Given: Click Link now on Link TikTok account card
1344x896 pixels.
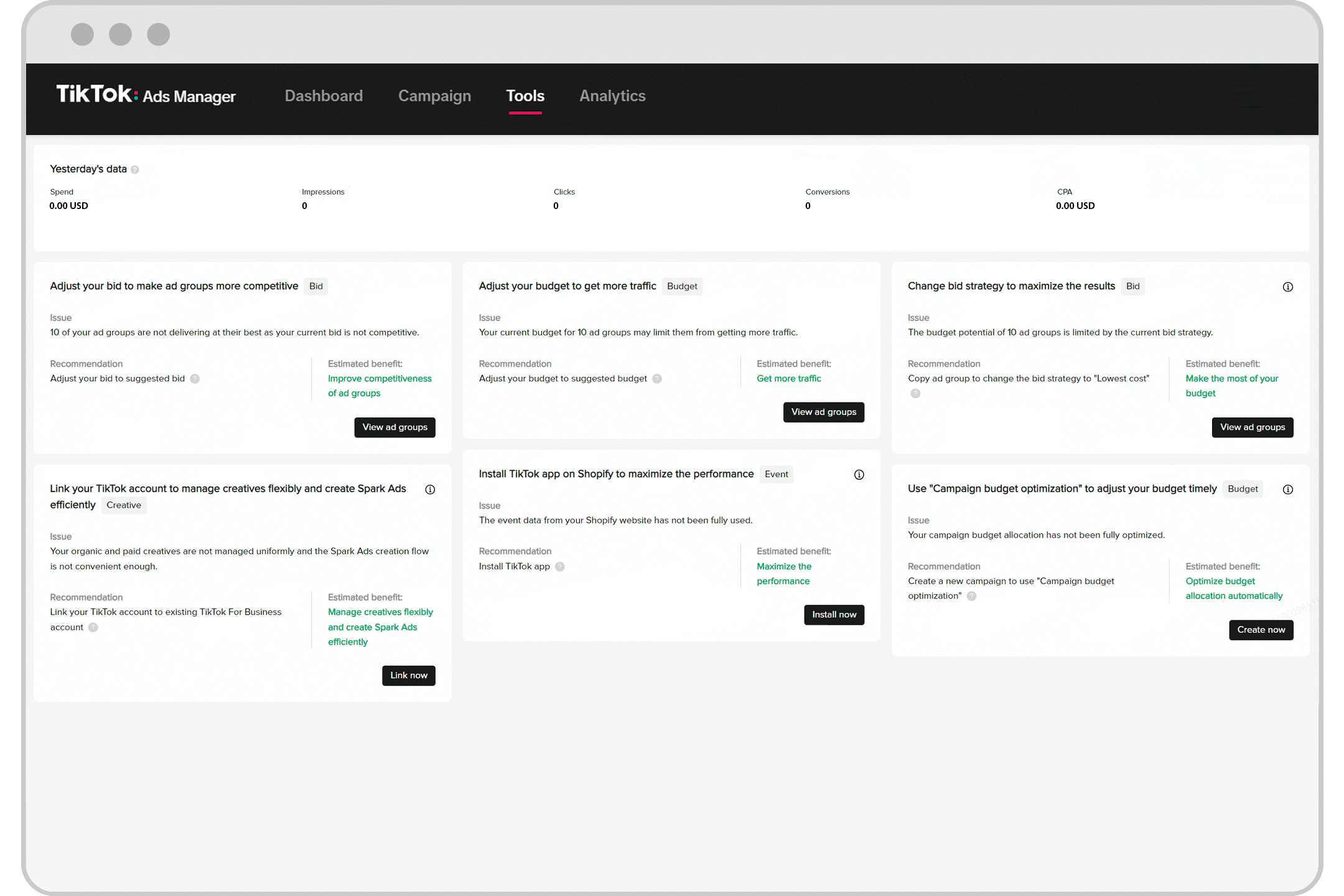Looking at the screenshot, I should (x=407, y=675).
